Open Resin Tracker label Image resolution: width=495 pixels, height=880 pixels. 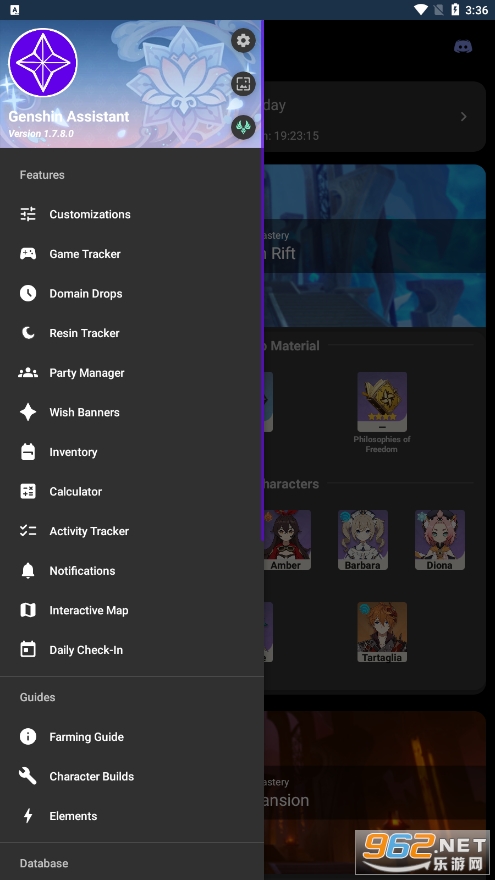coord(84,333)
